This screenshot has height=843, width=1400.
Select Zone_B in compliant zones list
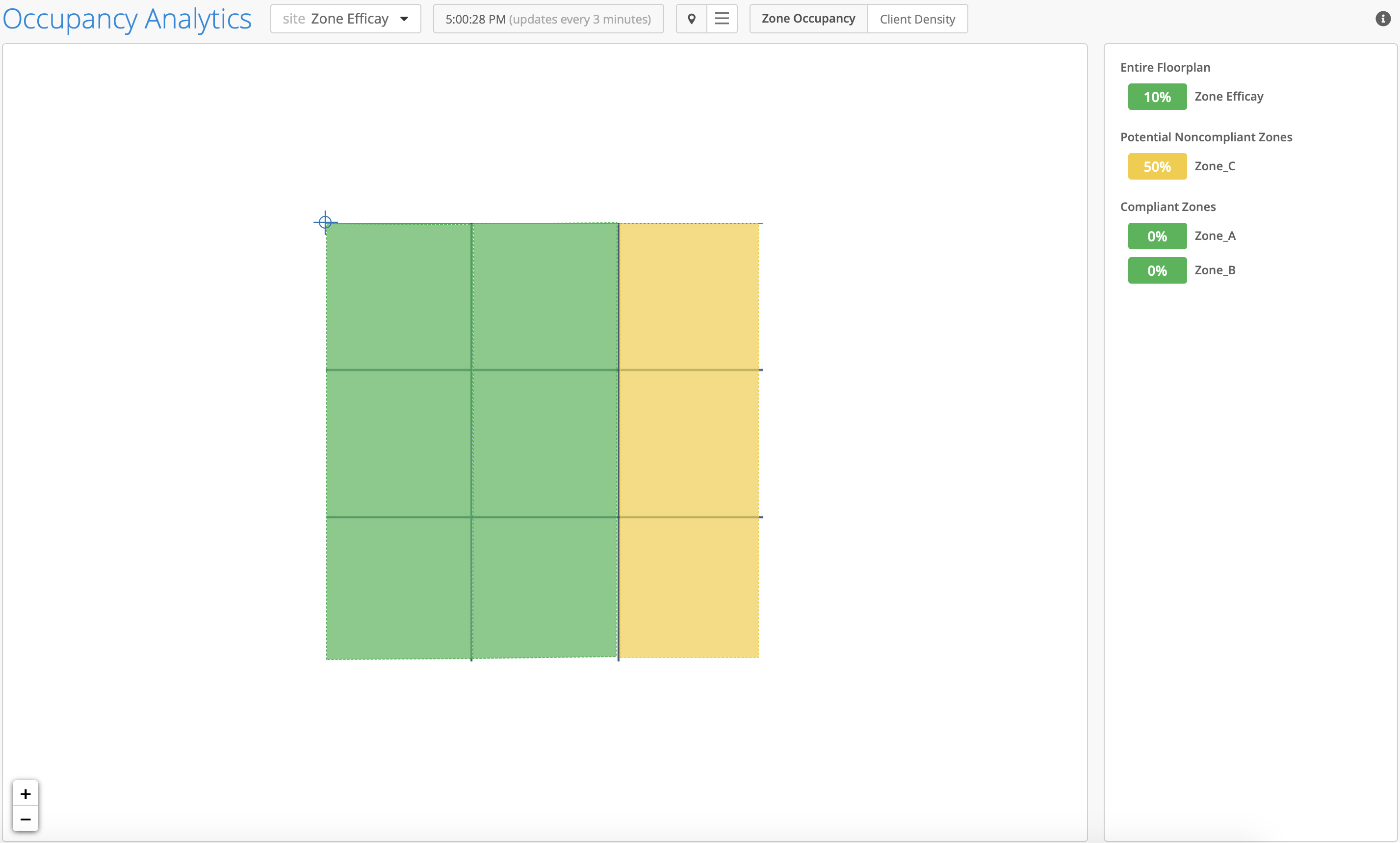click(x=1215, y=270)
